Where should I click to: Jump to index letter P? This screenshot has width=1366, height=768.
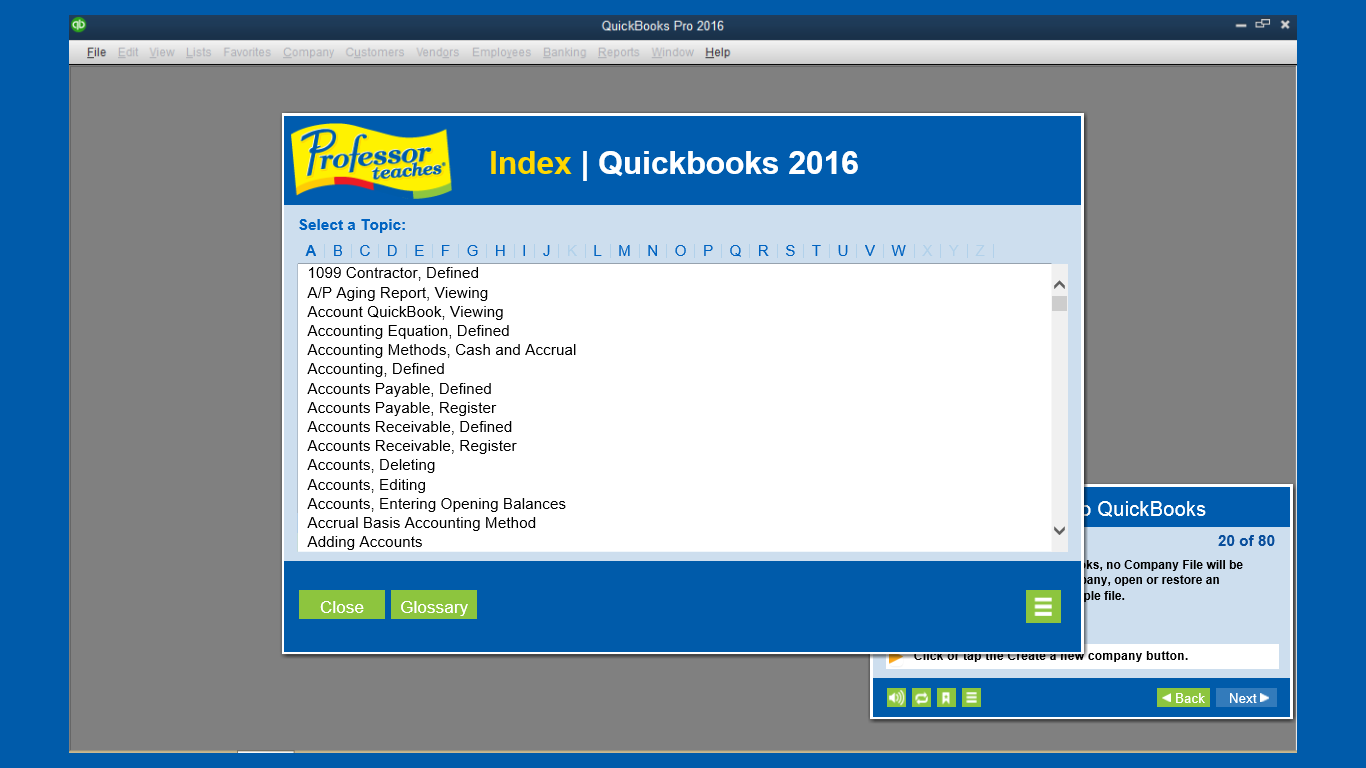[x=708, y=251]
